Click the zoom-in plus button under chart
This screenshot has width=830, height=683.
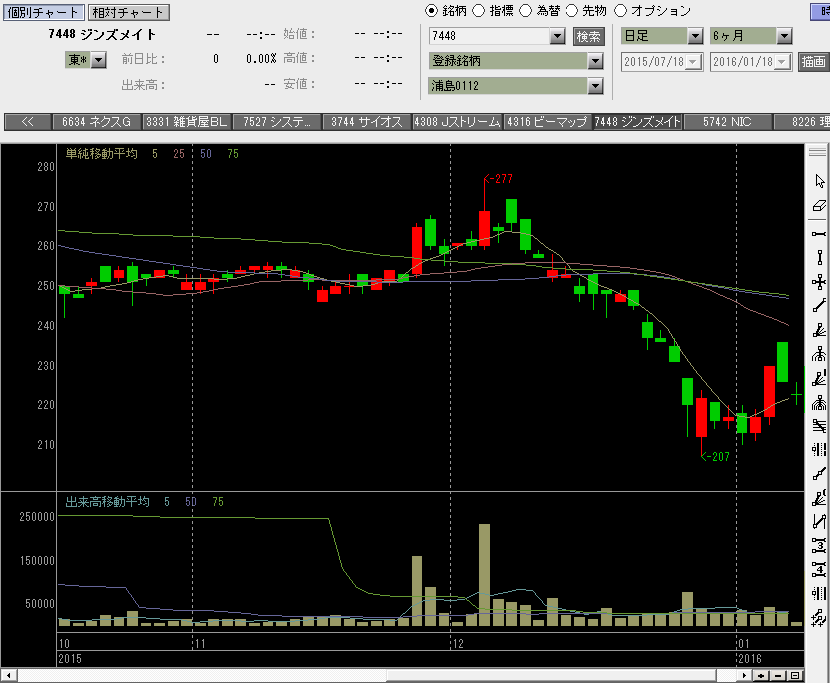(x=761, y=676)
